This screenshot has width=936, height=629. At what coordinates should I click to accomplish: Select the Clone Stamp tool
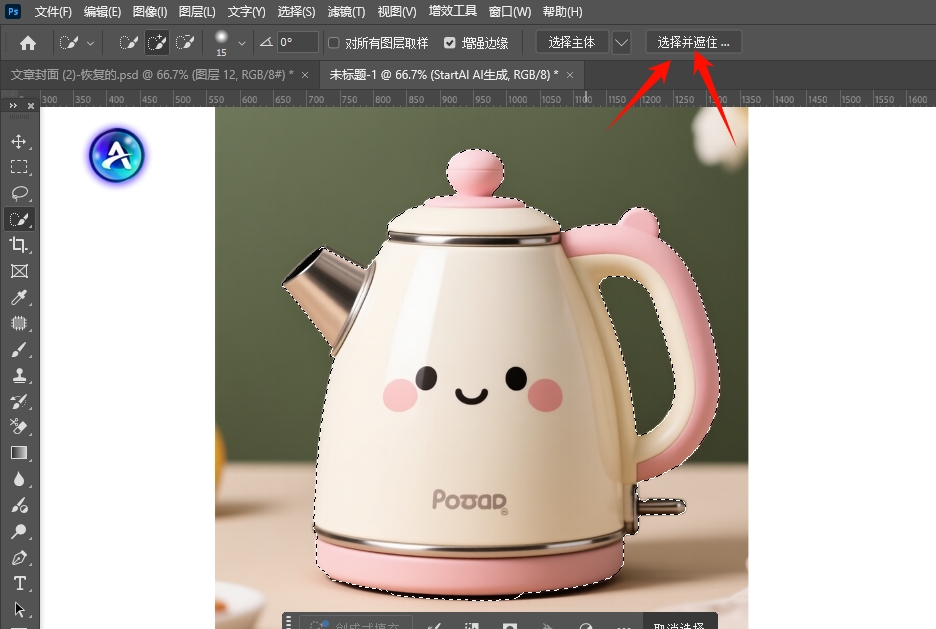point(19,375)
